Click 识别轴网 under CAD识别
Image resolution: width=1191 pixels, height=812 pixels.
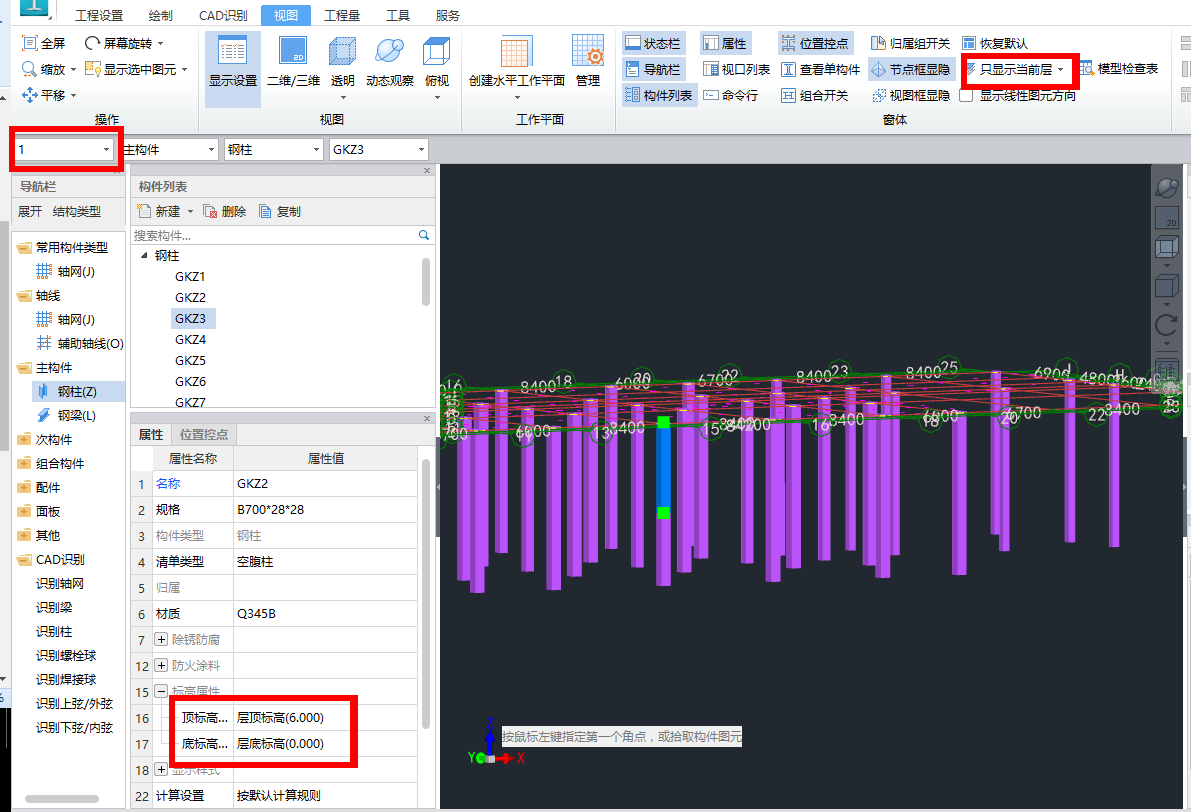click(60, 583)
